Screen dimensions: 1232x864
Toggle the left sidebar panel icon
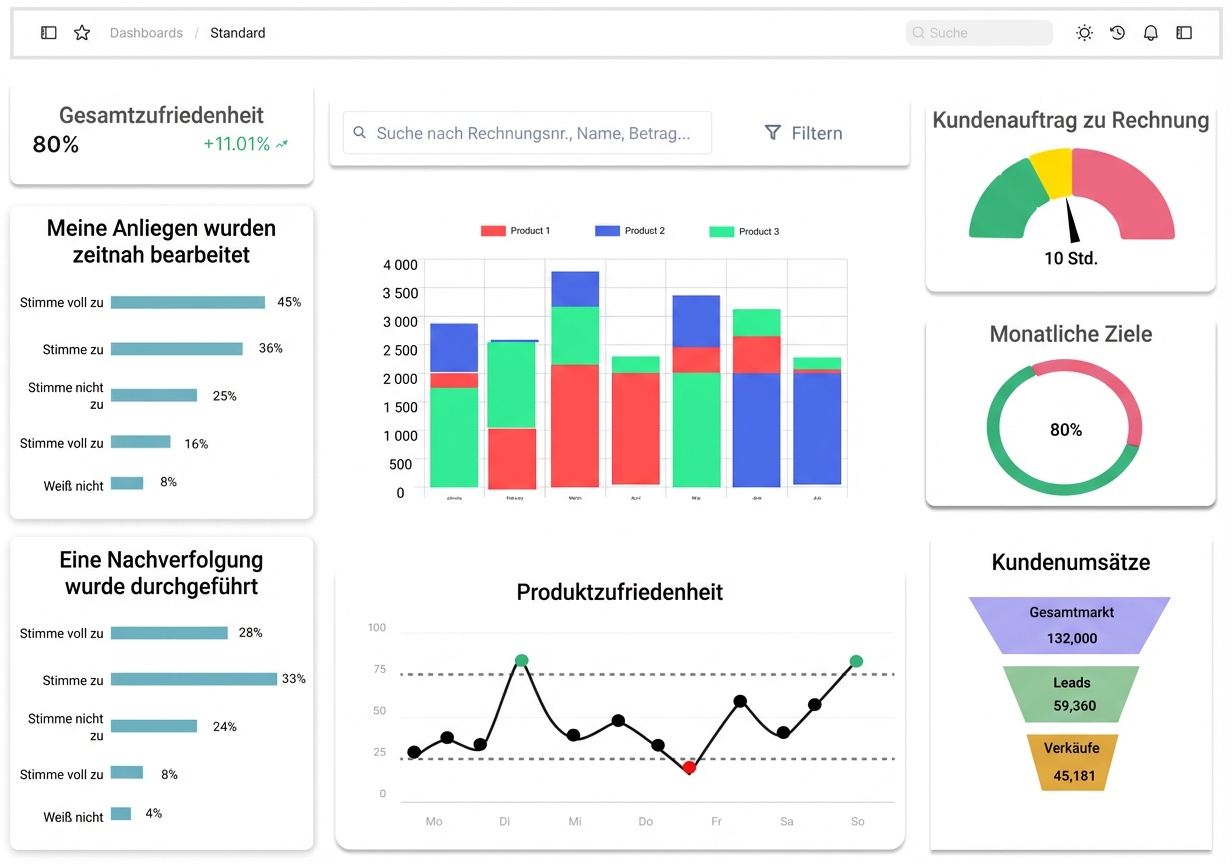[x=49, y=33]
